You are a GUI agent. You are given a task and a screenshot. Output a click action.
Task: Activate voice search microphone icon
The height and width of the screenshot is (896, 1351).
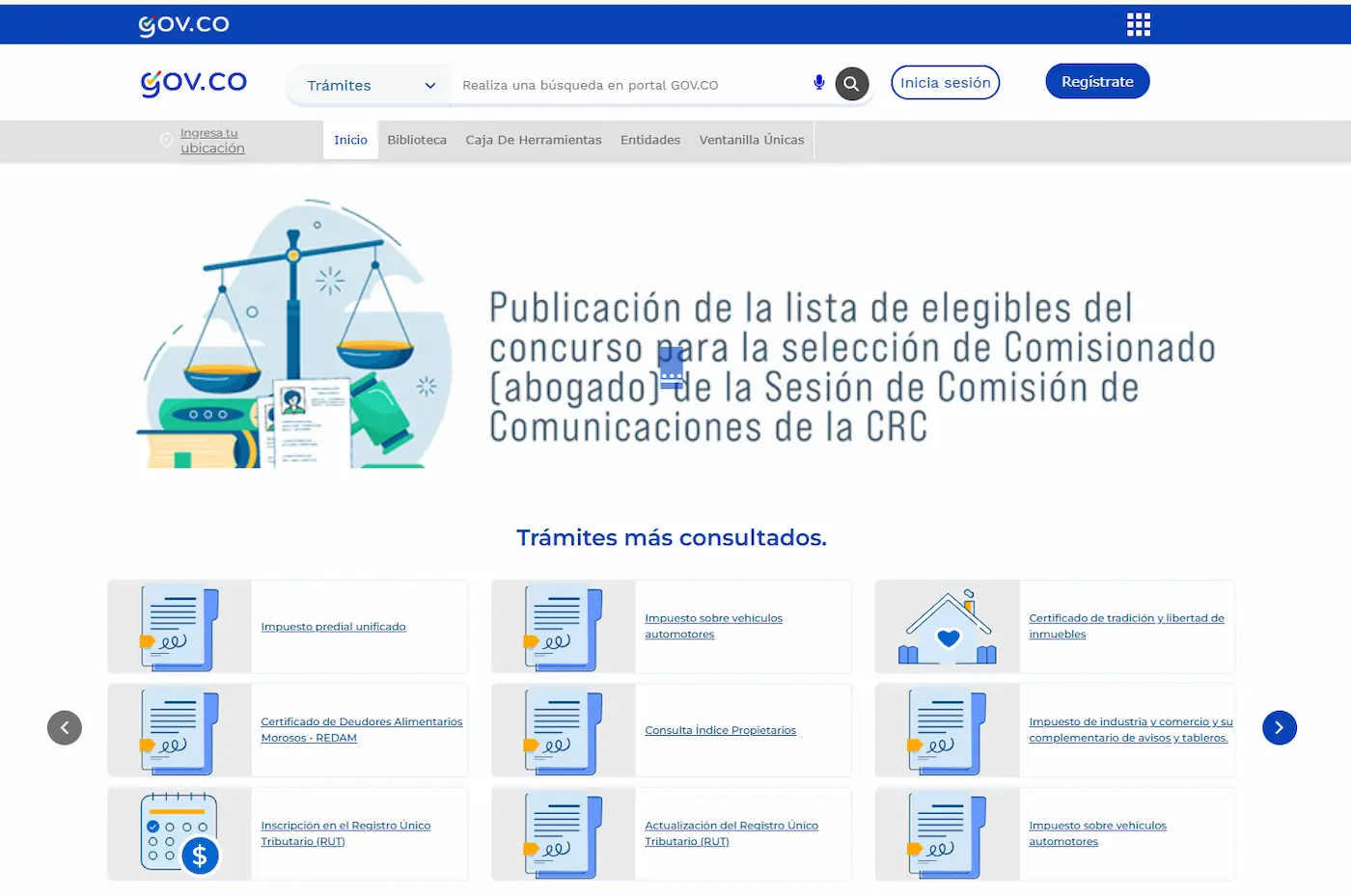[x=818, y=84]
